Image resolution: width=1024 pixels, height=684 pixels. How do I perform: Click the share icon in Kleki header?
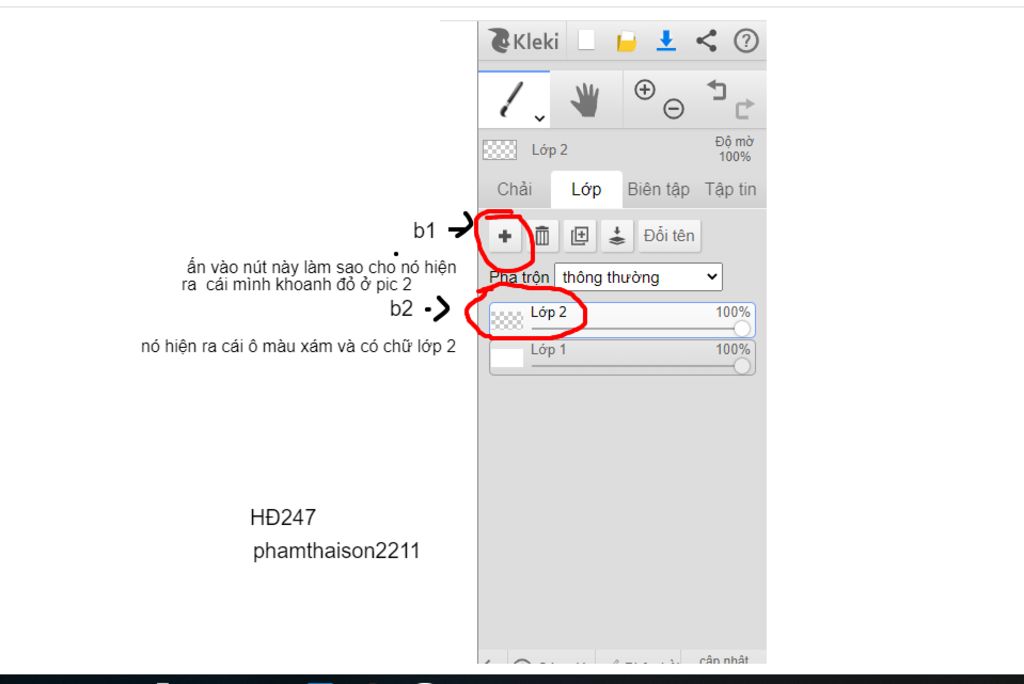(x=706, y=41)
